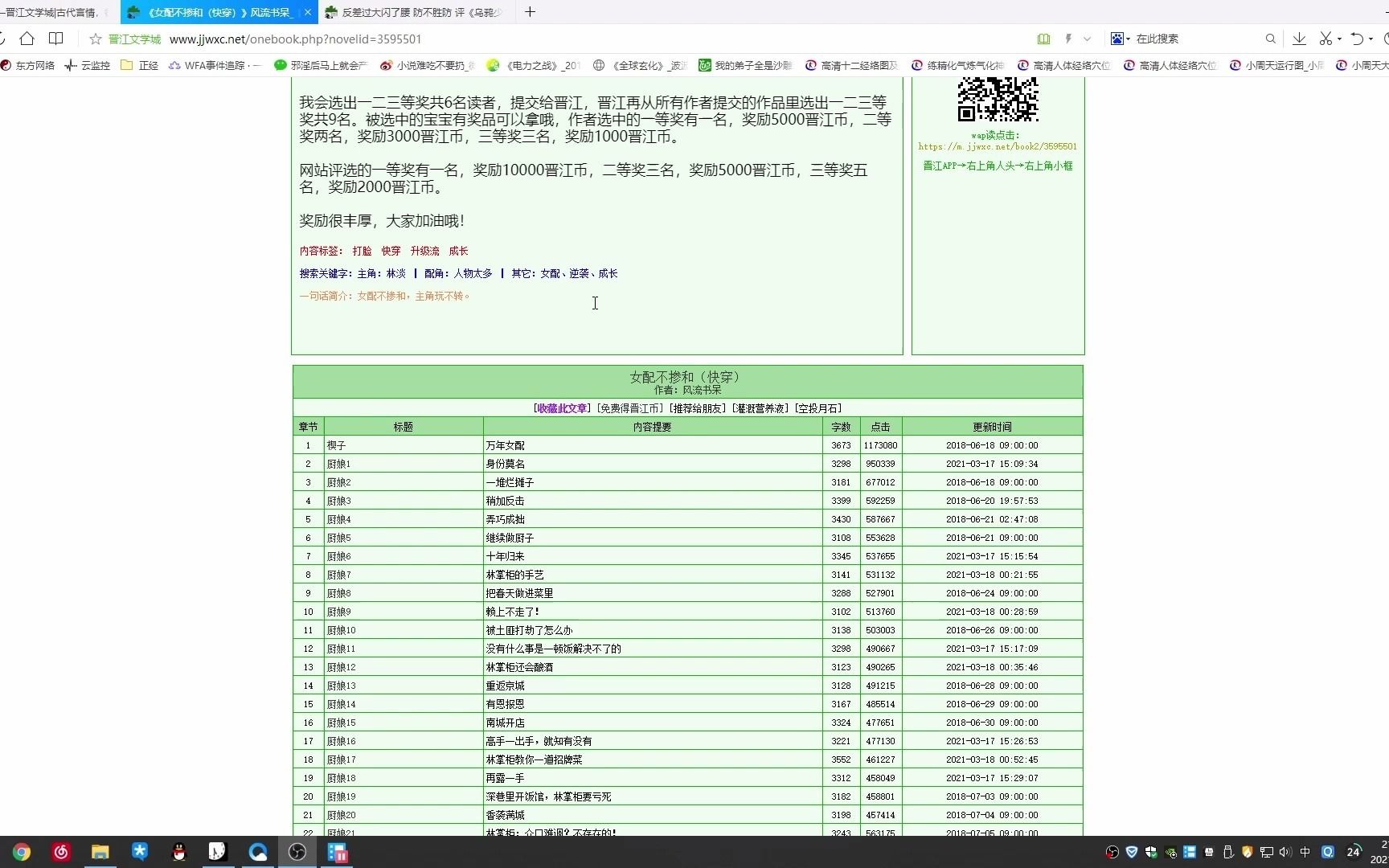The height and width of the screenshot is (868, 1389).
Task: Click the blue star app taskbar icon
Action: [140, 852]
